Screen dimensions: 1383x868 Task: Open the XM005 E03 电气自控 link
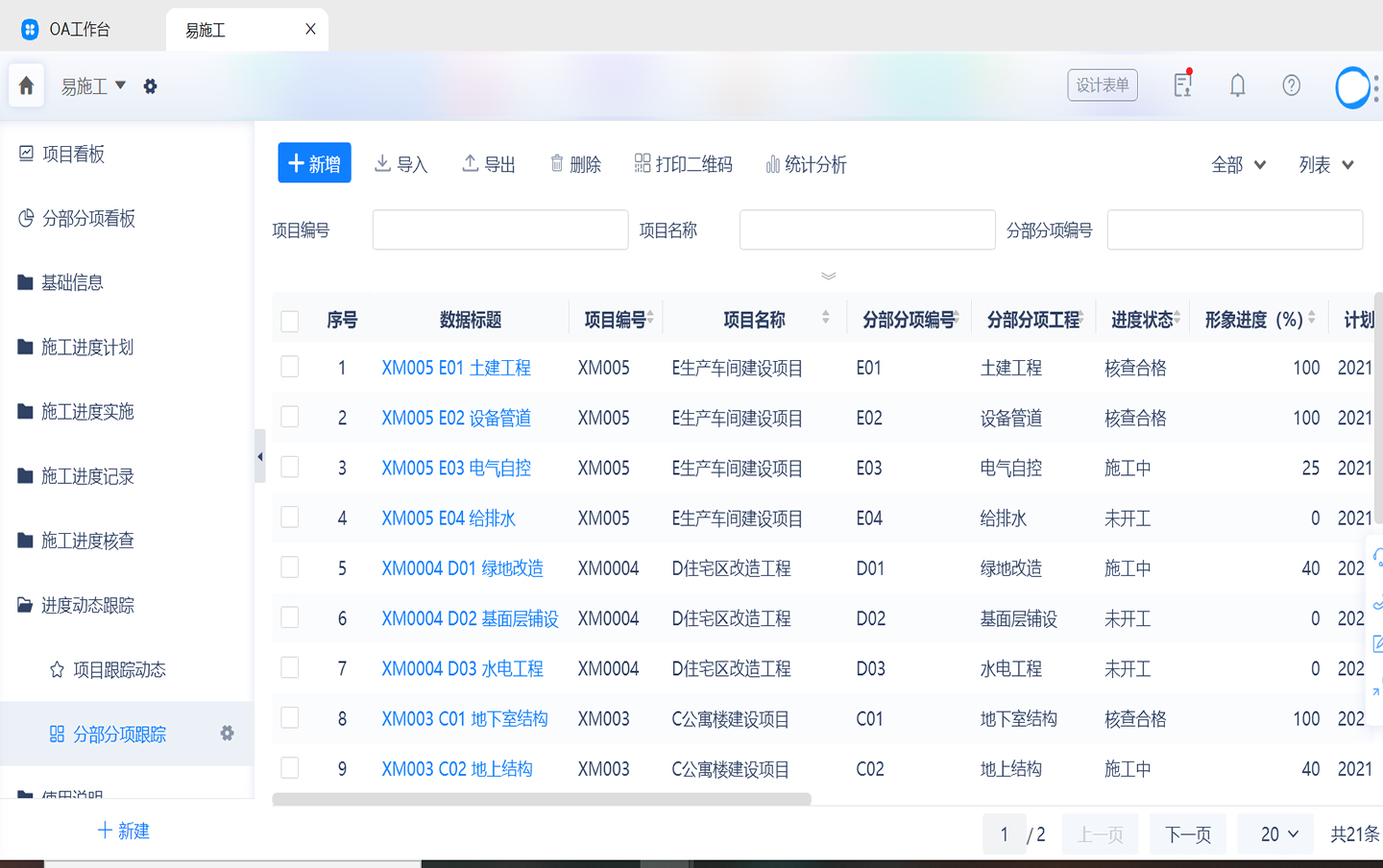click(456, 468)
